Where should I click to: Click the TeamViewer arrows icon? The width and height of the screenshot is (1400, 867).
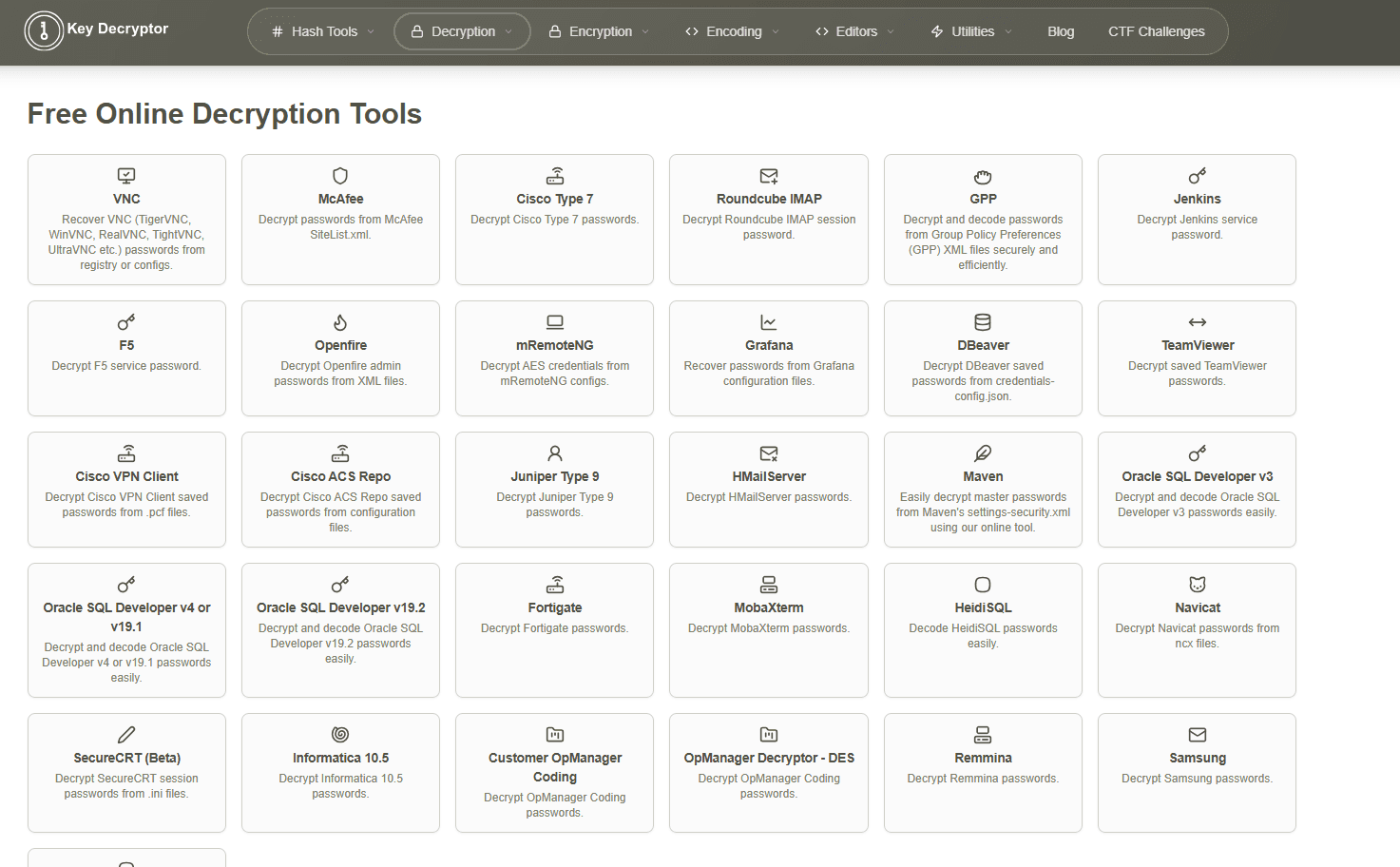1198,322
